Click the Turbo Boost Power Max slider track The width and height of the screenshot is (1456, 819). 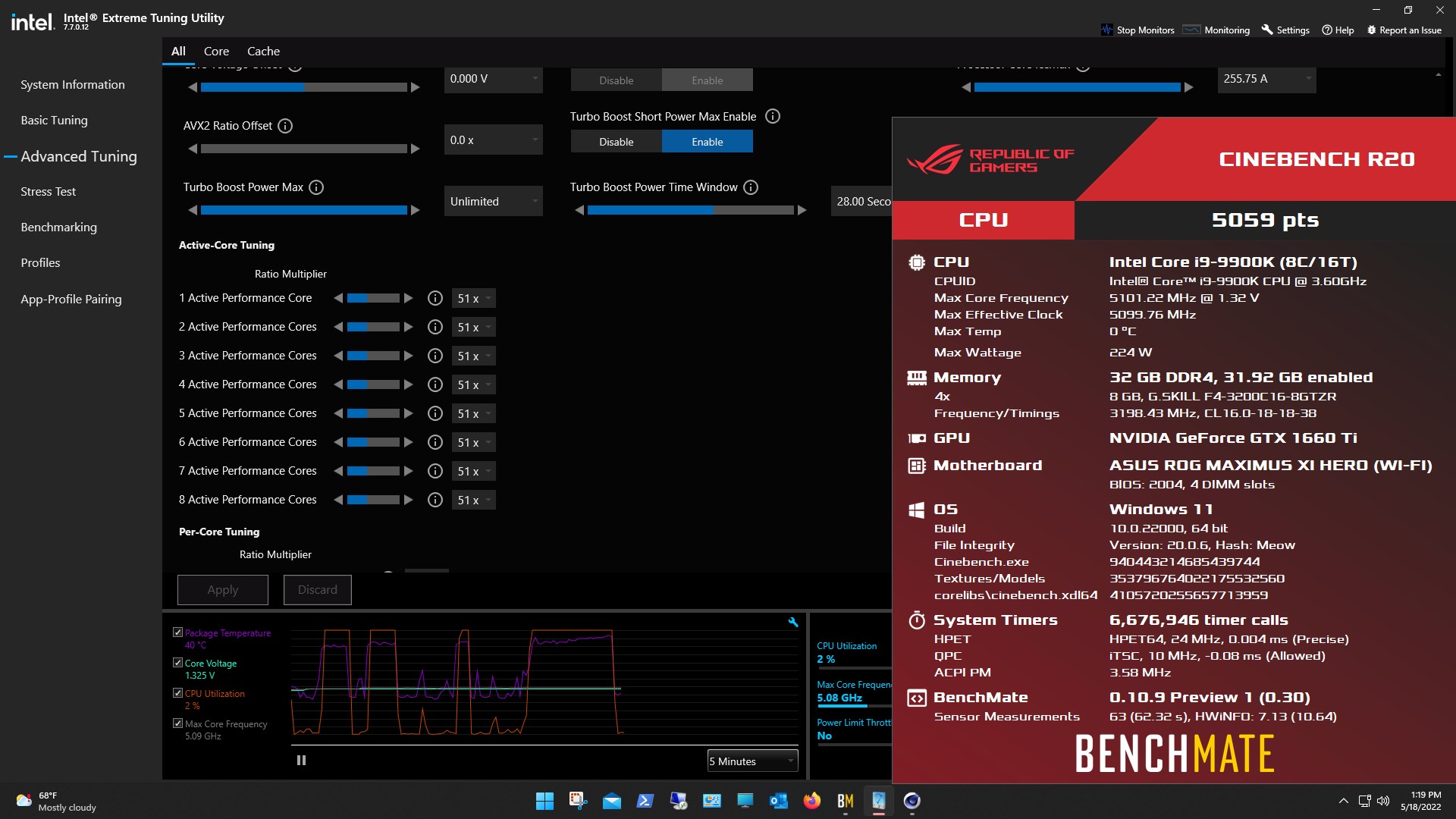[x=303, y=210]
